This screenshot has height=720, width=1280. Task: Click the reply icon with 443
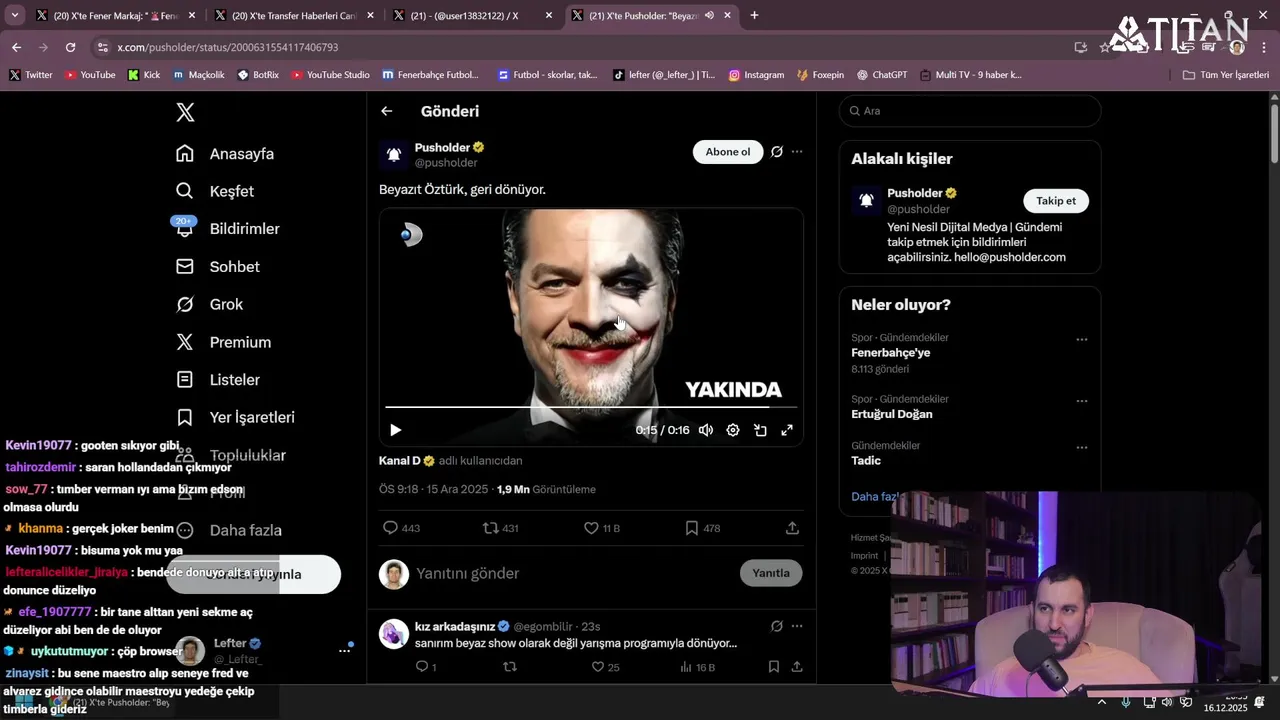coord(401,528)
